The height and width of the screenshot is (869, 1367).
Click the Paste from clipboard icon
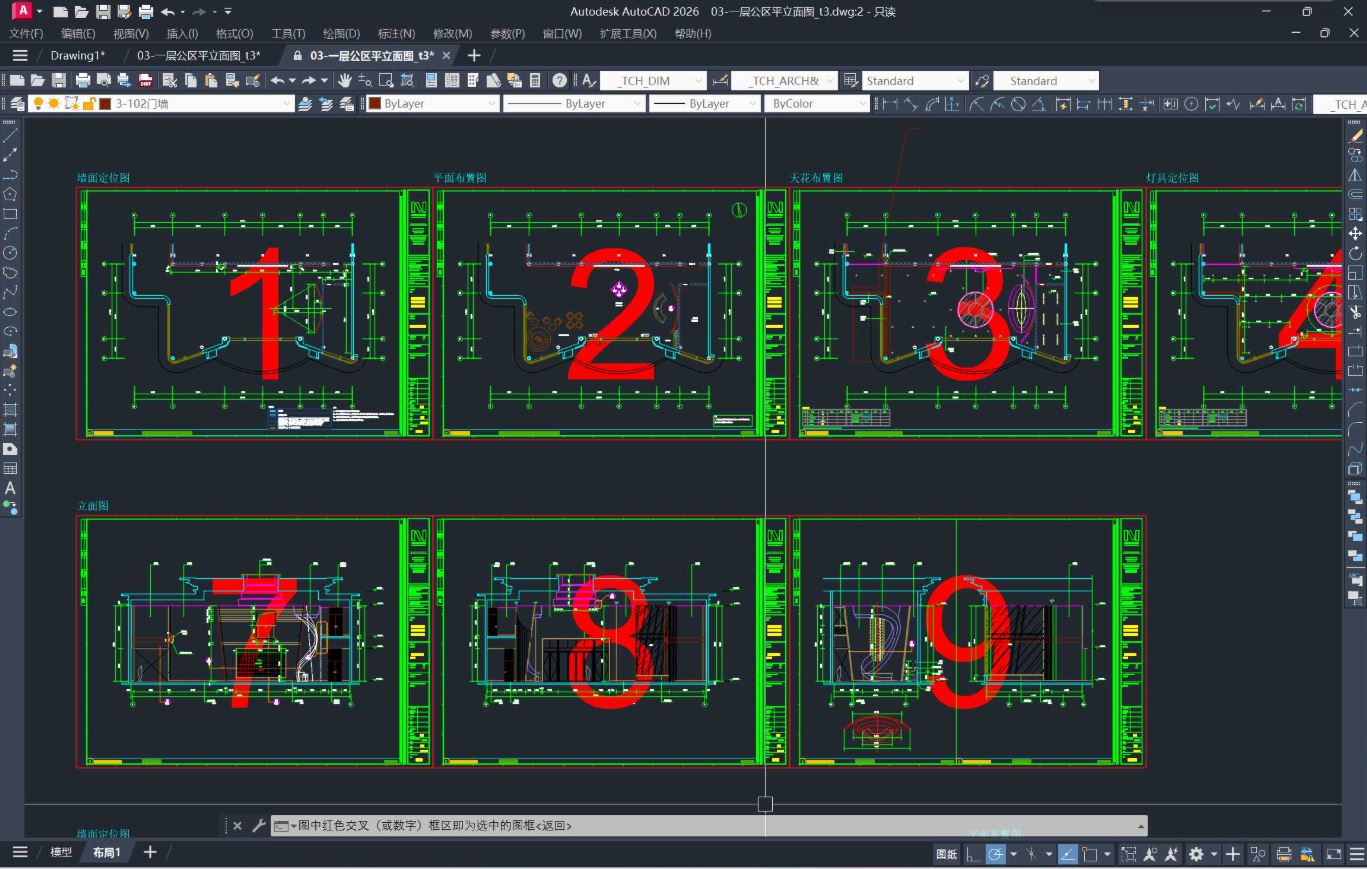tap(213, 79)
